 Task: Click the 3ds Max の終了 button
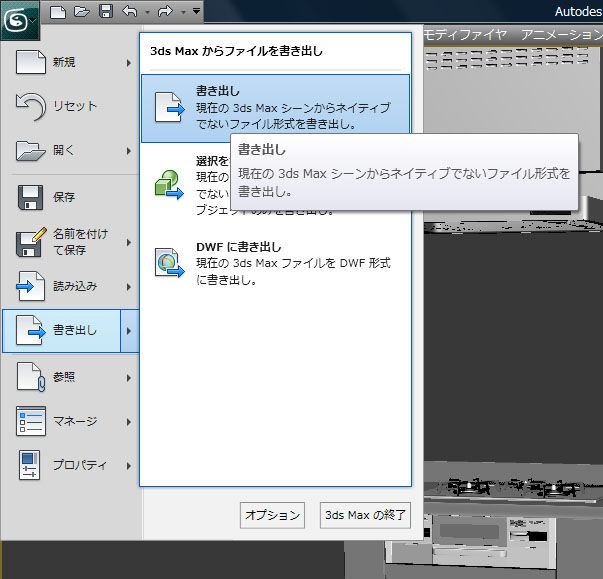pos(365,515)
